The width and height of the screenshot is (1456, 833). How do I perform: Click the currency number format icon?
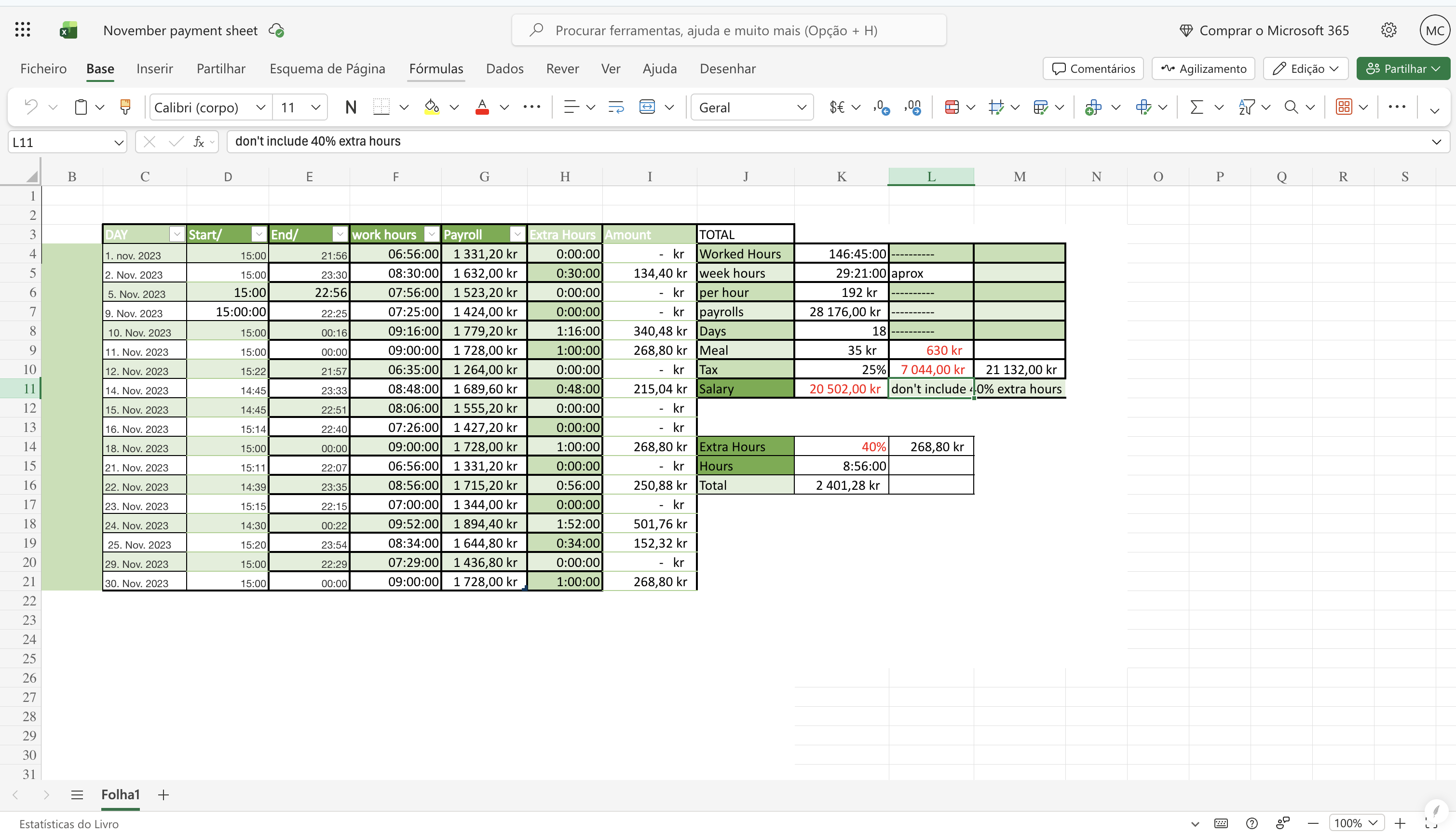[837, 107]
